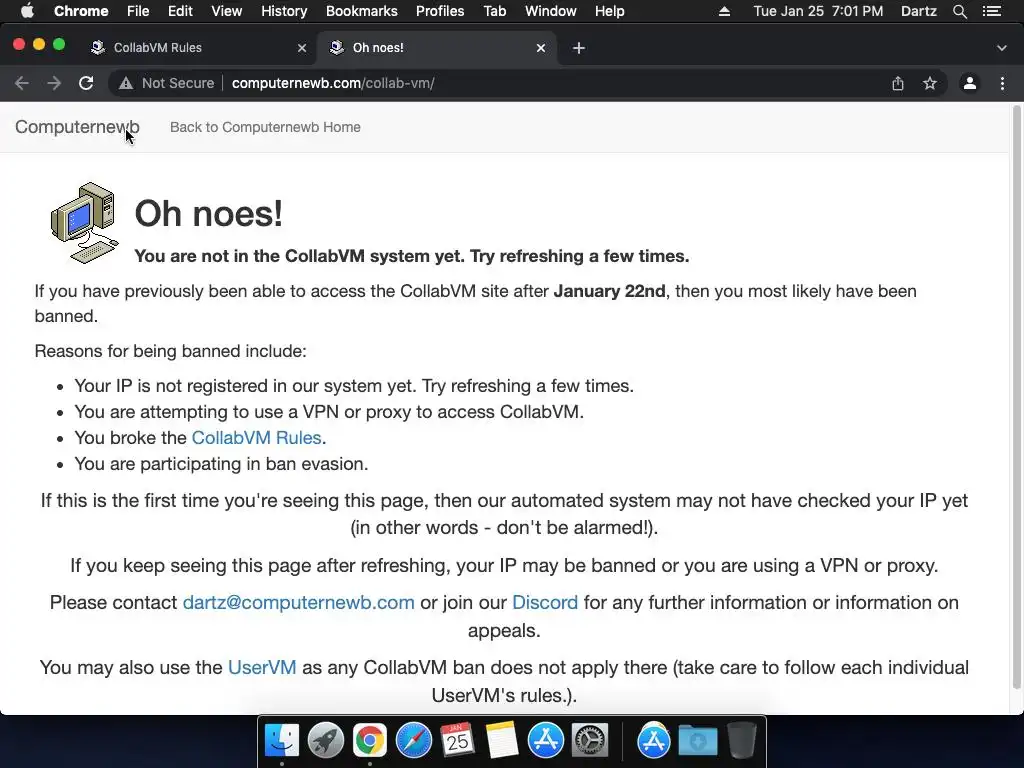Open System Preferences gear in Dock

click(590, 741)
